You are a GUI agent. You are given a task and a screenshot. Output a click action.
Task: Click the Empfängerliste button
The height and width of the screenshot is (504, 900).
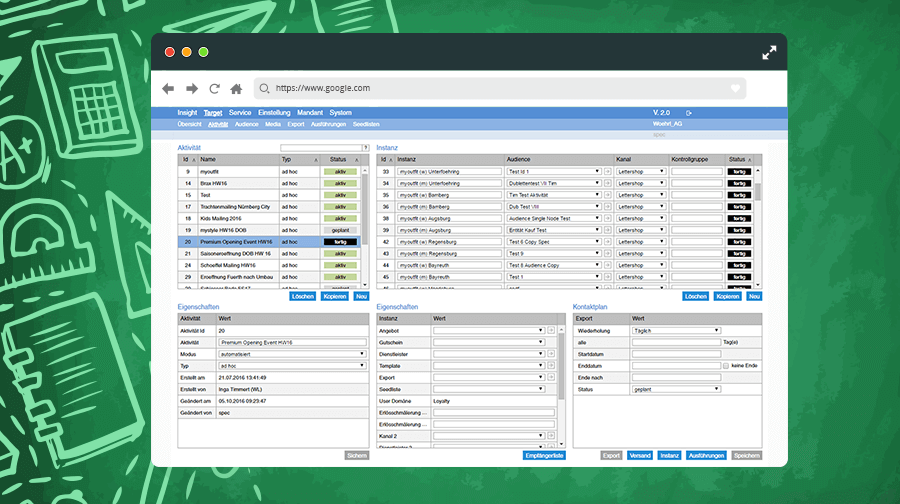coord(544,456)
